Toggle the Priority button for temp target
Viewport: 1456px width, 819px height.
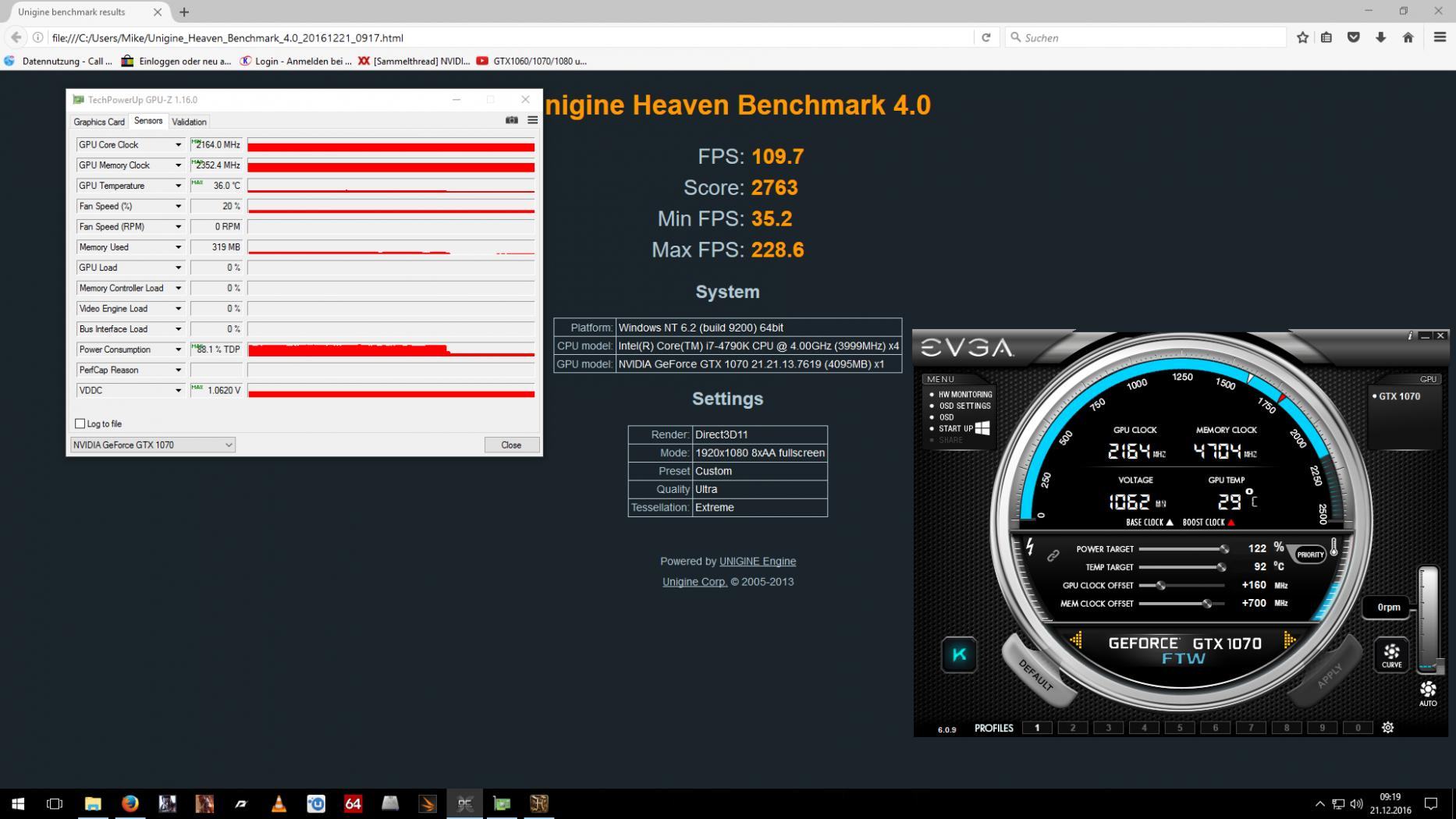[x=1310, y=555]
